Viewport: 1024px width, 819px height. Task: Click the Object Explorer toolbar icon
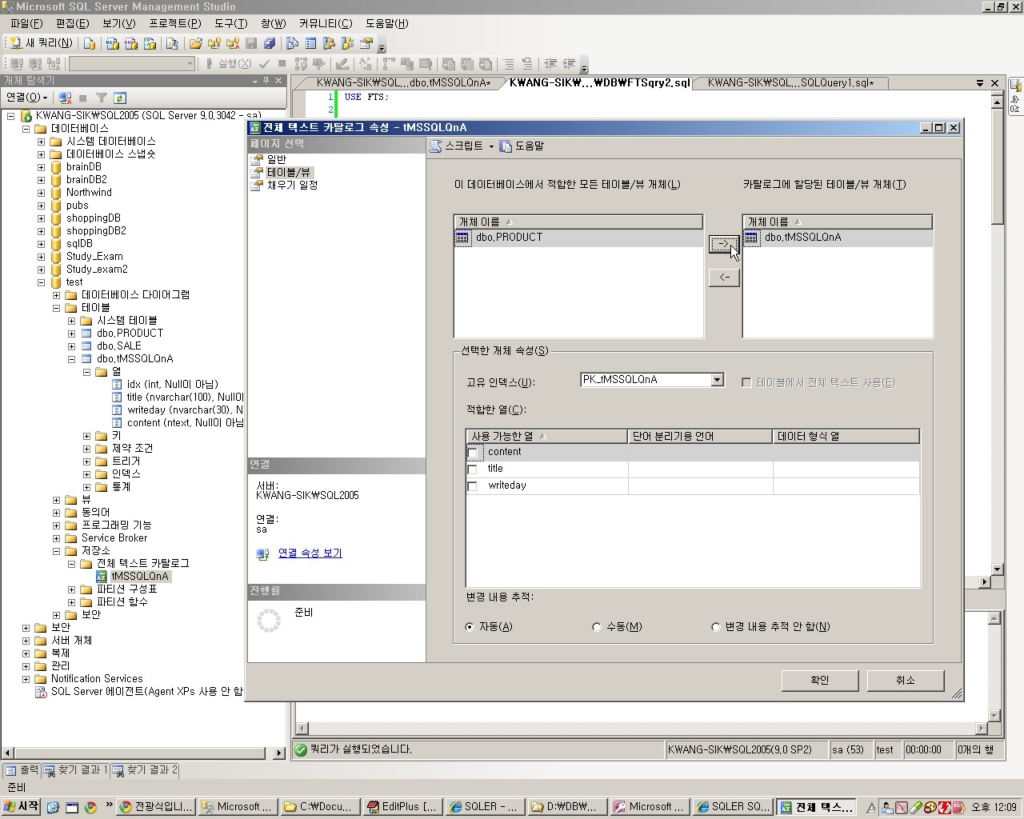coord(329,44)
